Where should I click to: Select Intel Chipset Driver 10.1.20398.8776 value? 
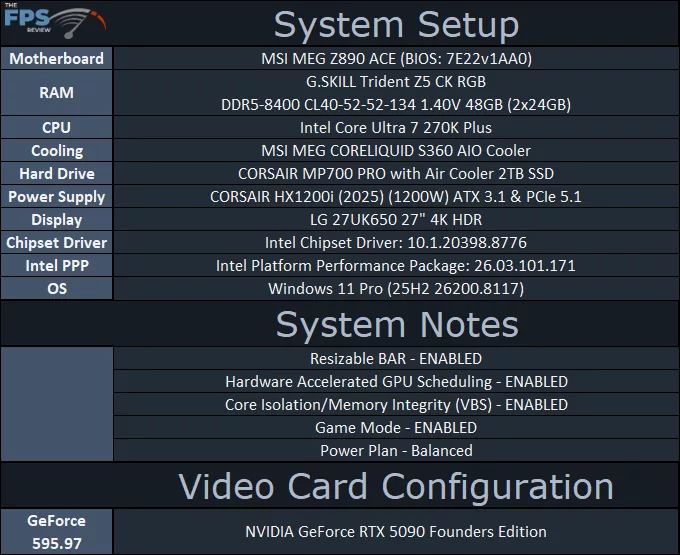coord(396,242)
